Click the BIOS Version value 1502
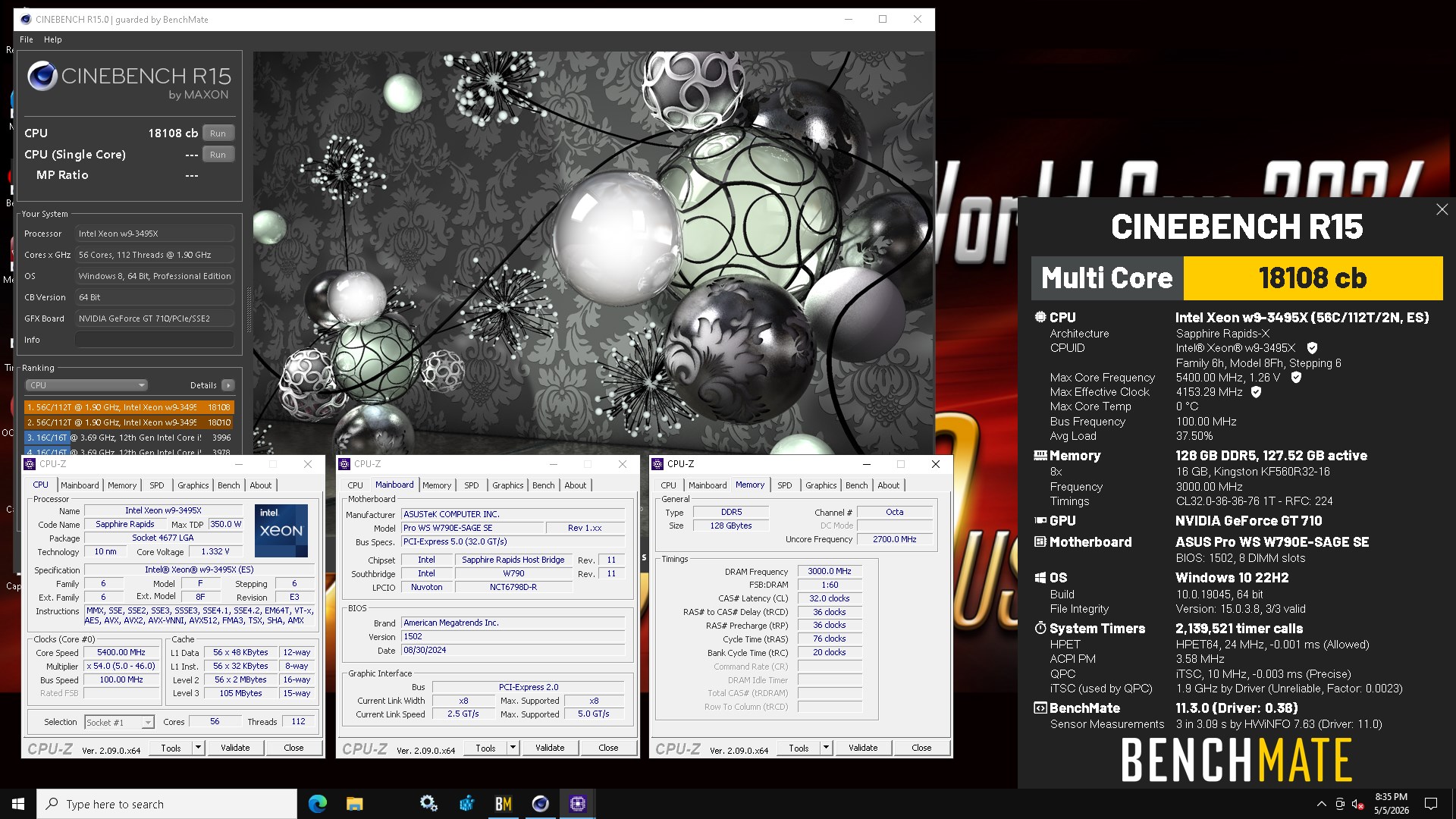Image resolution: width=1456 pixels, height=819 pixels. click(x=513, y=637)
